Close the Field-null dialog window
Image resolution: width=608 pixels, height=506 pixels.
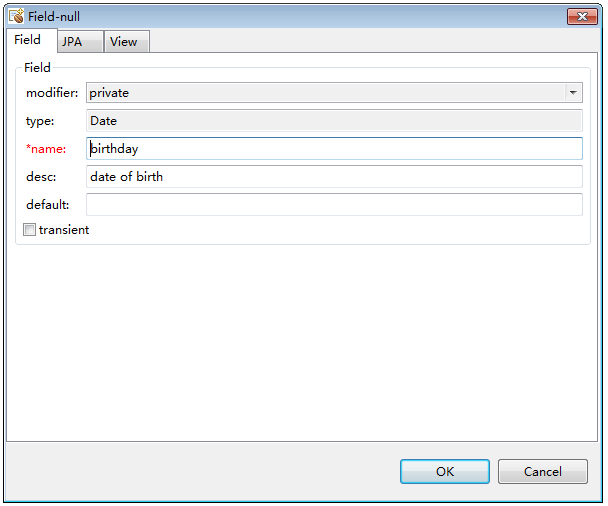[582, 17]
